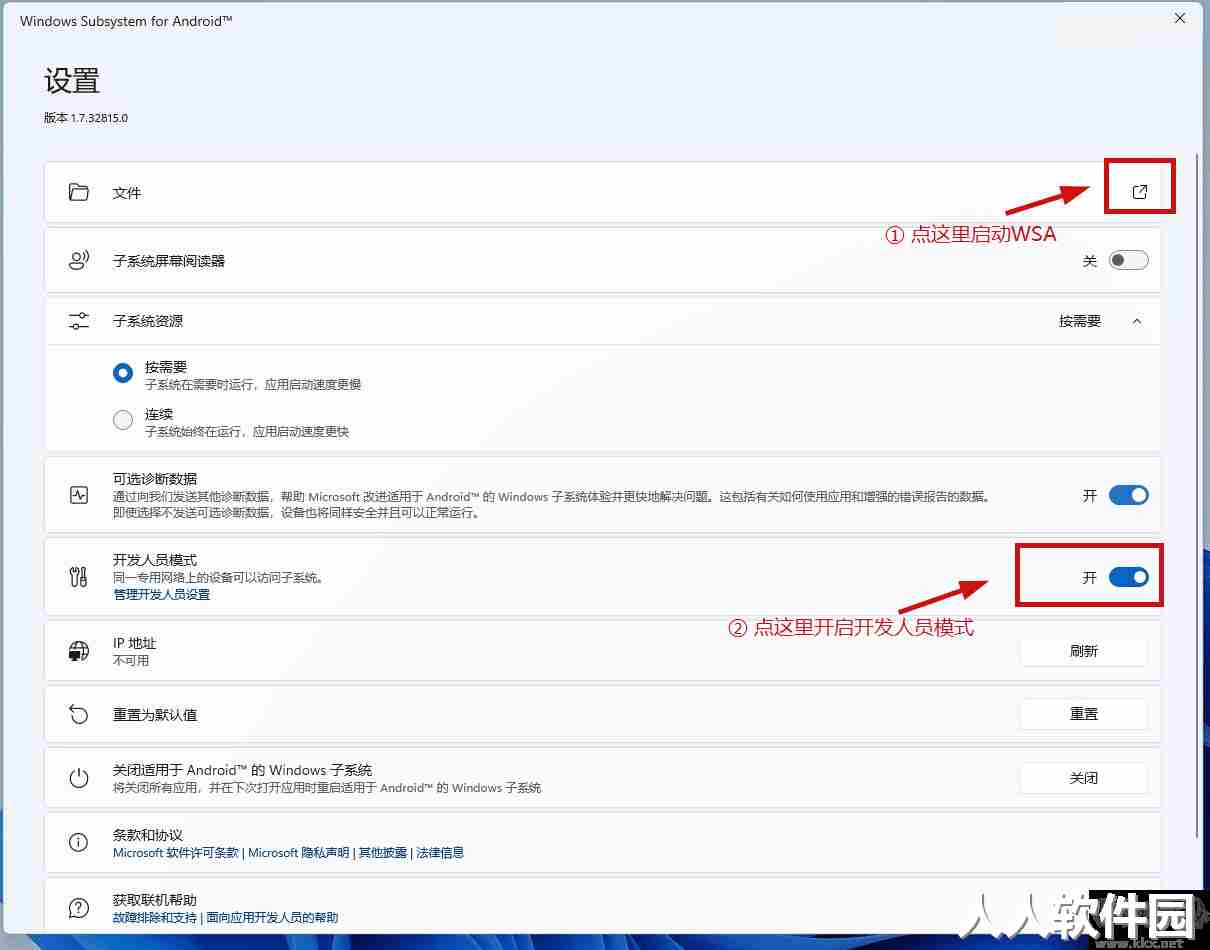Toggle the 子系统屏幕阅读器 switch on
The height and width of the screenshot is (950, 1210).
point(1129,260)
